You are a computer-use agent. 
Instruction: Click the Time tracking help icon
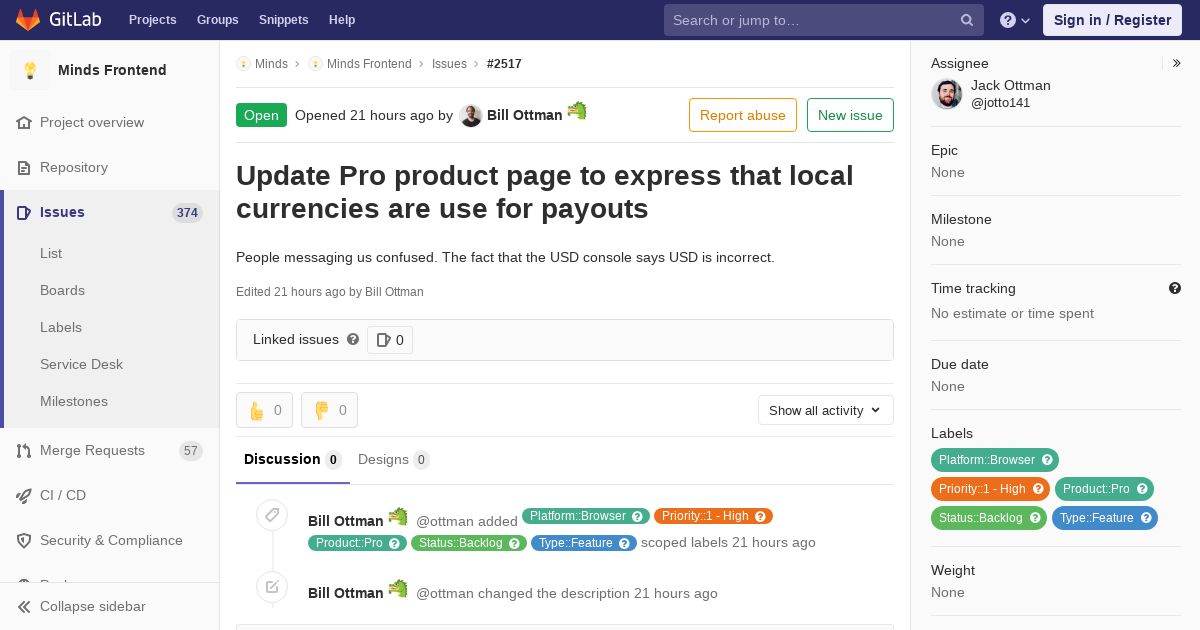point(1175,288)
